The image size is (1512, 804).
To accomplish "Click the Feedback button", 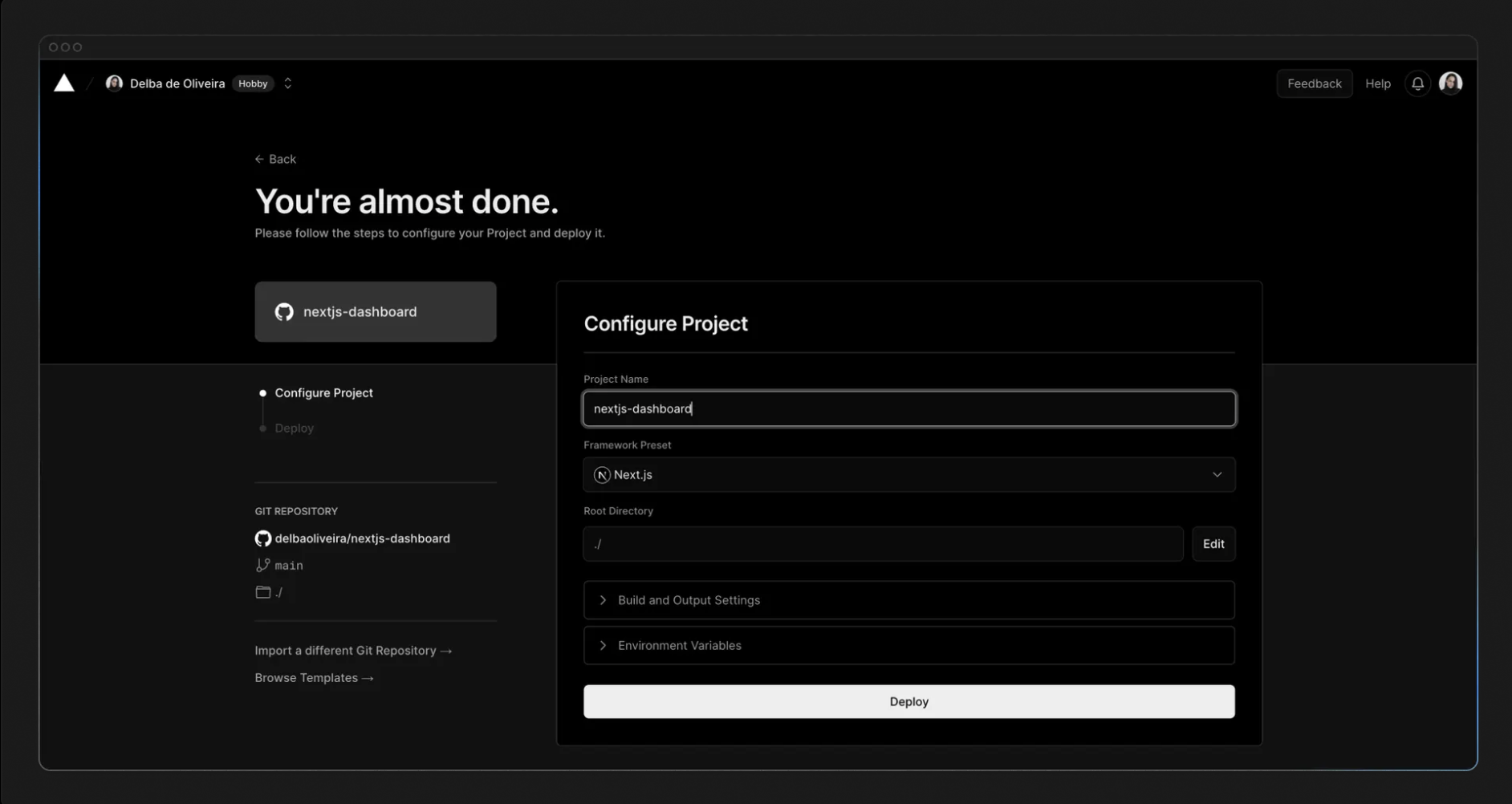I will (x=1314, y=83).
